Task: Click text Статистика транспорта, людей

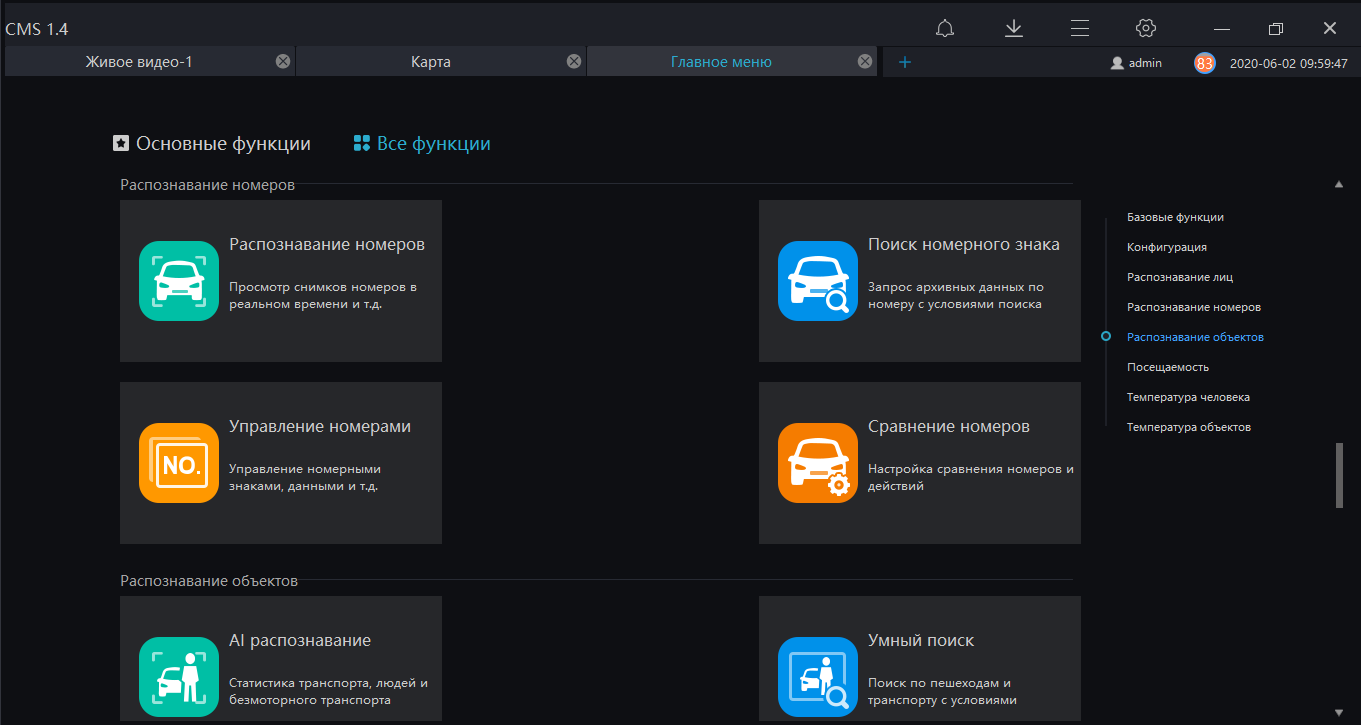Action: pos(329,691)
